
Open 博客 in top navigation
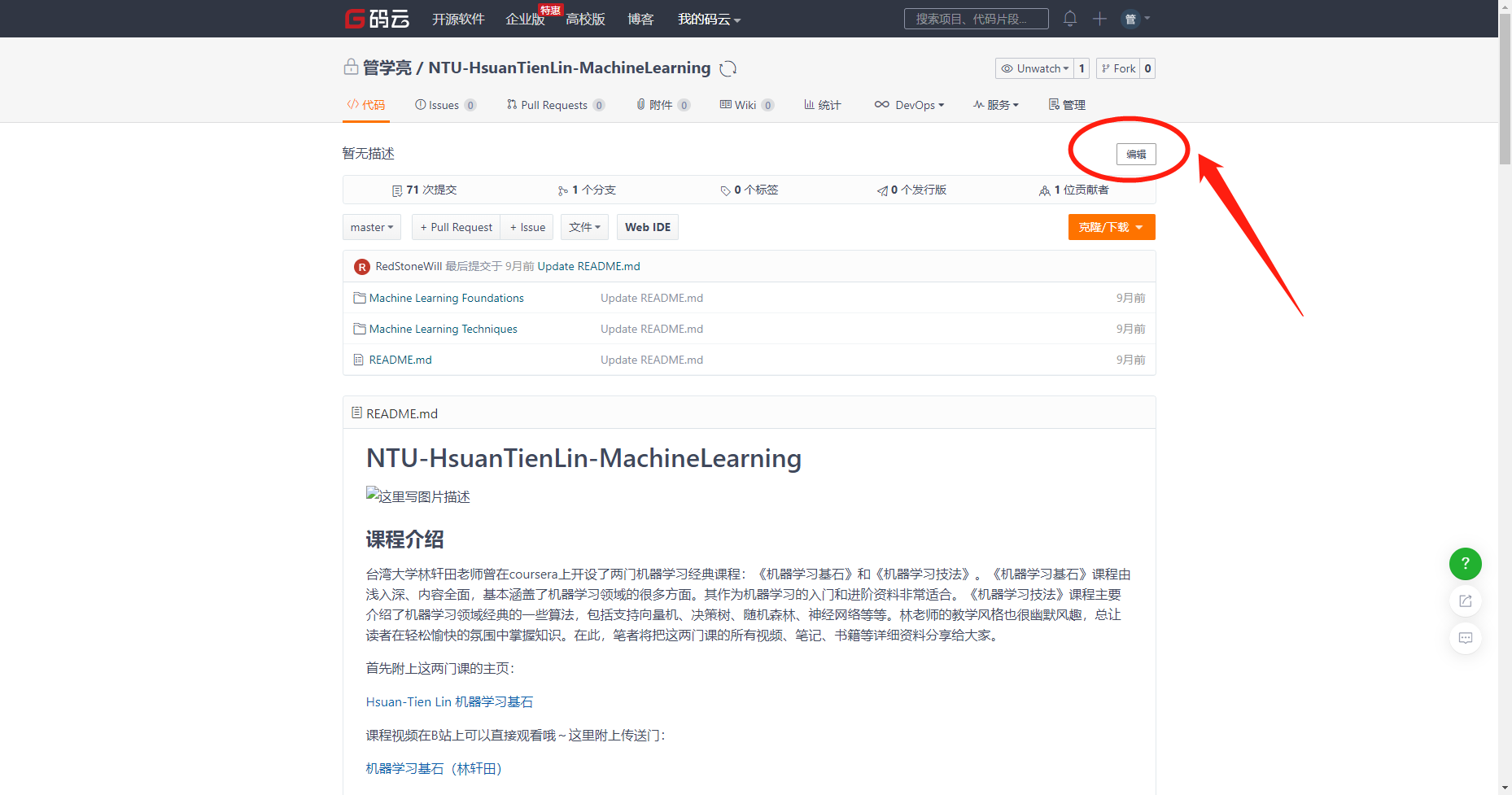pos(640,19)
